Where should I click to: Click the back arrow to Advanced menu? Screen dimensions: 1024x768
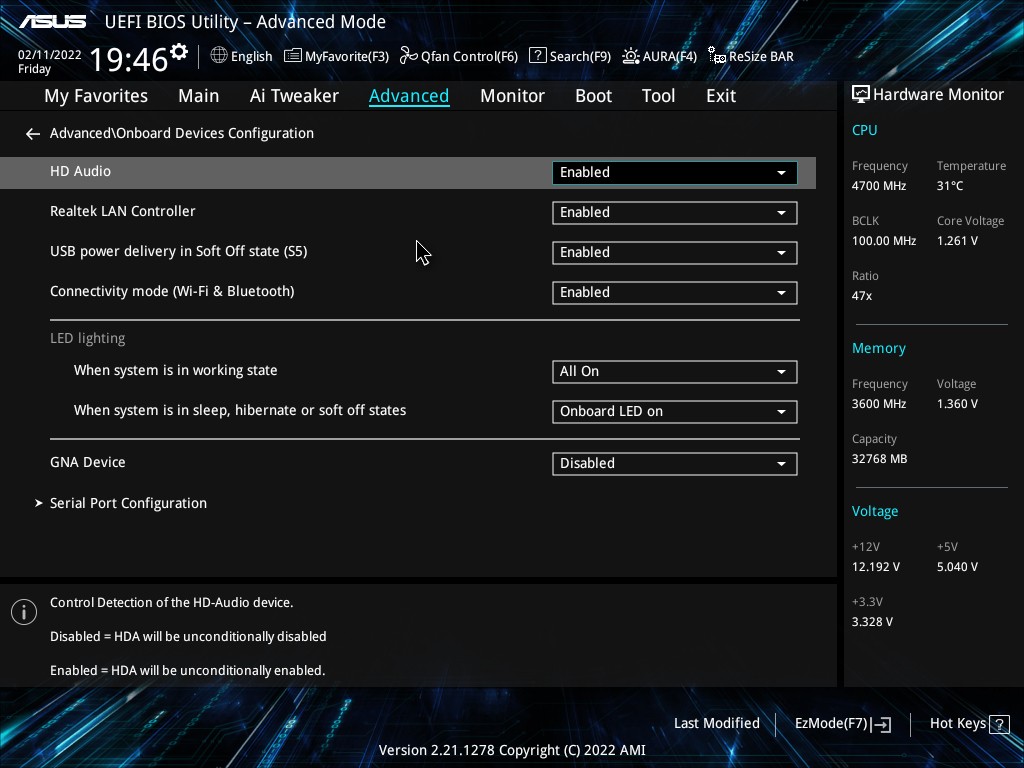tap(33, 133)
